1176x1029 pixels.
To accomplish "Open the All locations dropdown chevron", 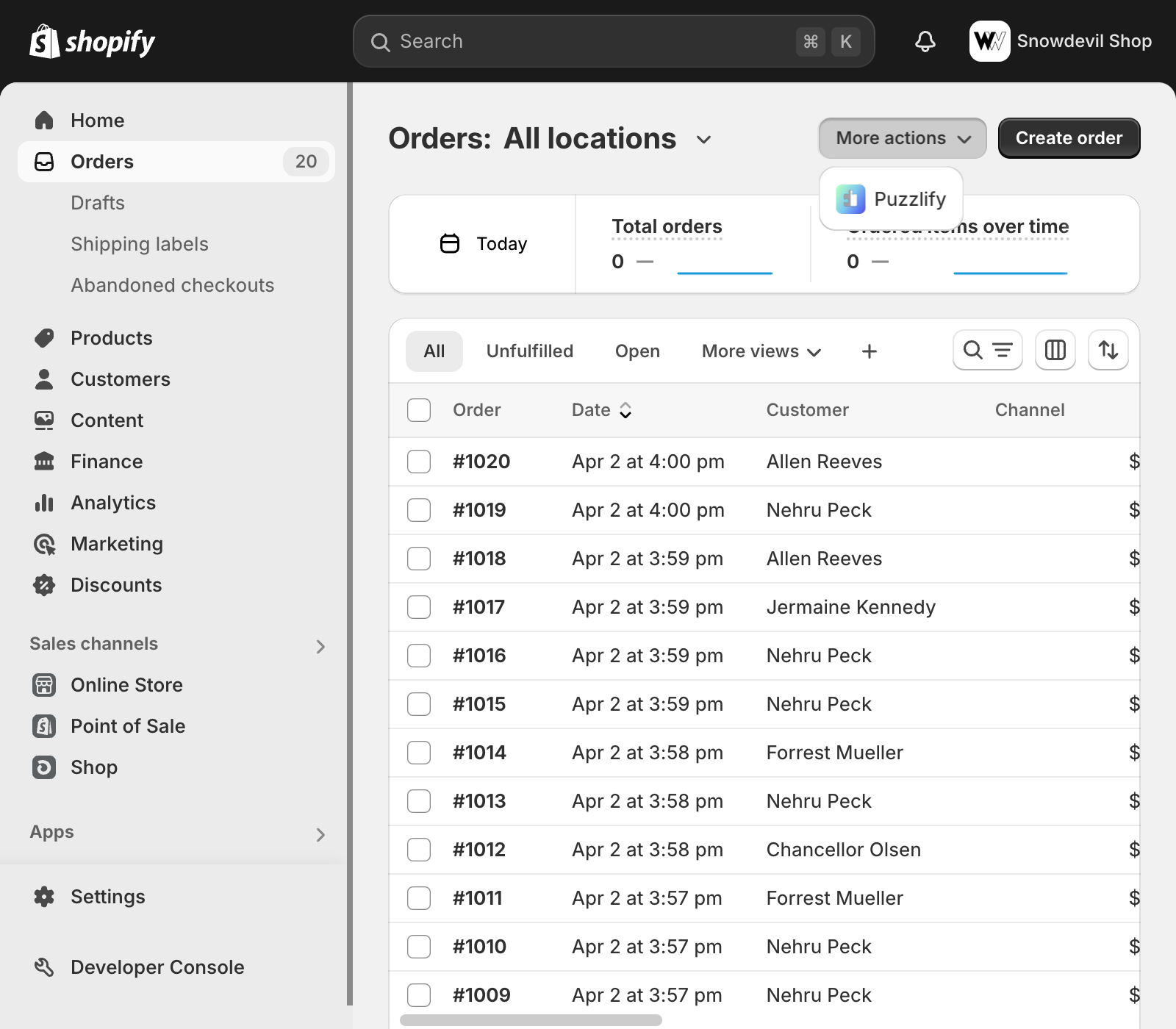I will (703, 140).
